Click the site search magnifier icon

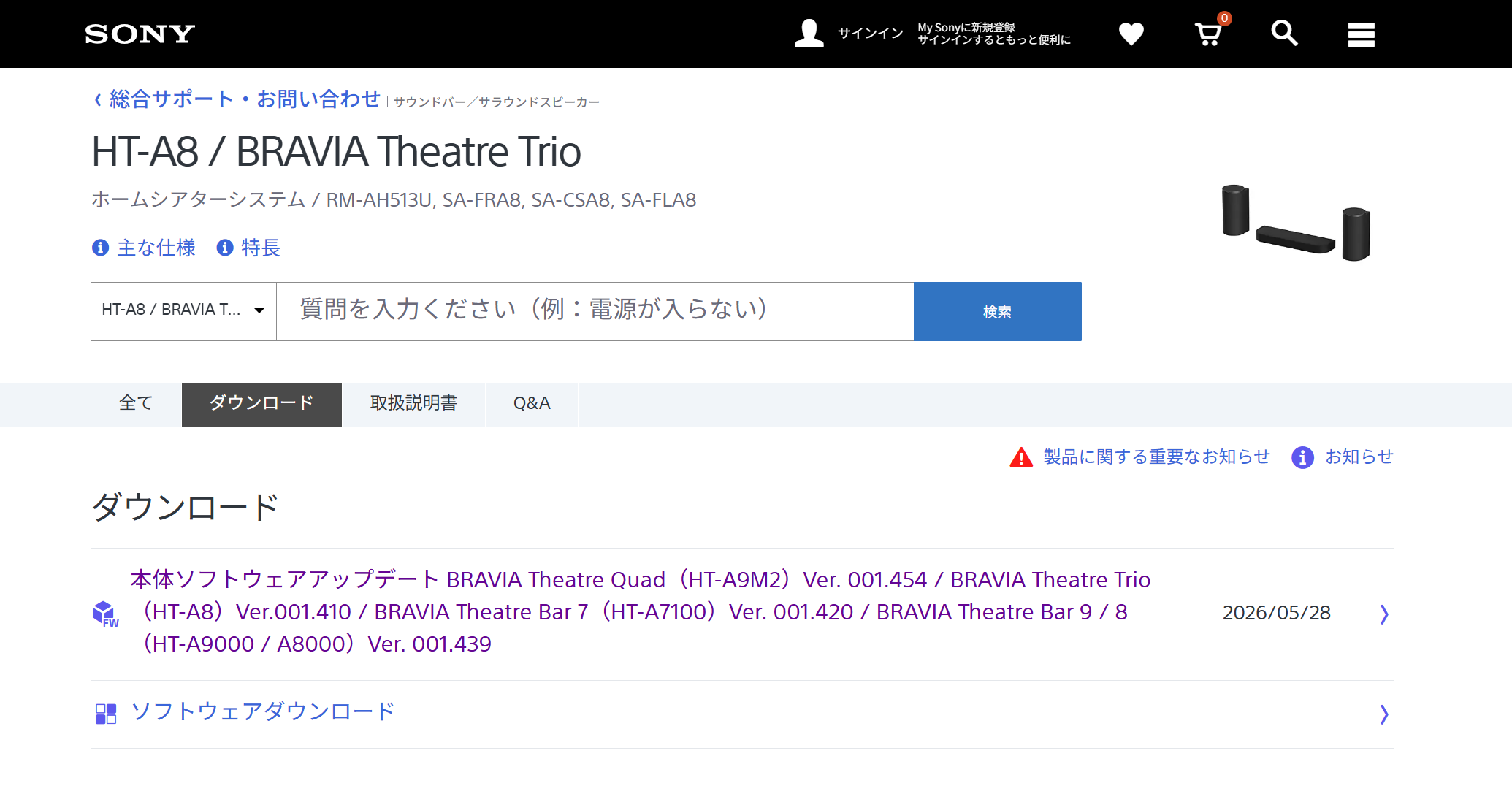tap(1284, 34)
